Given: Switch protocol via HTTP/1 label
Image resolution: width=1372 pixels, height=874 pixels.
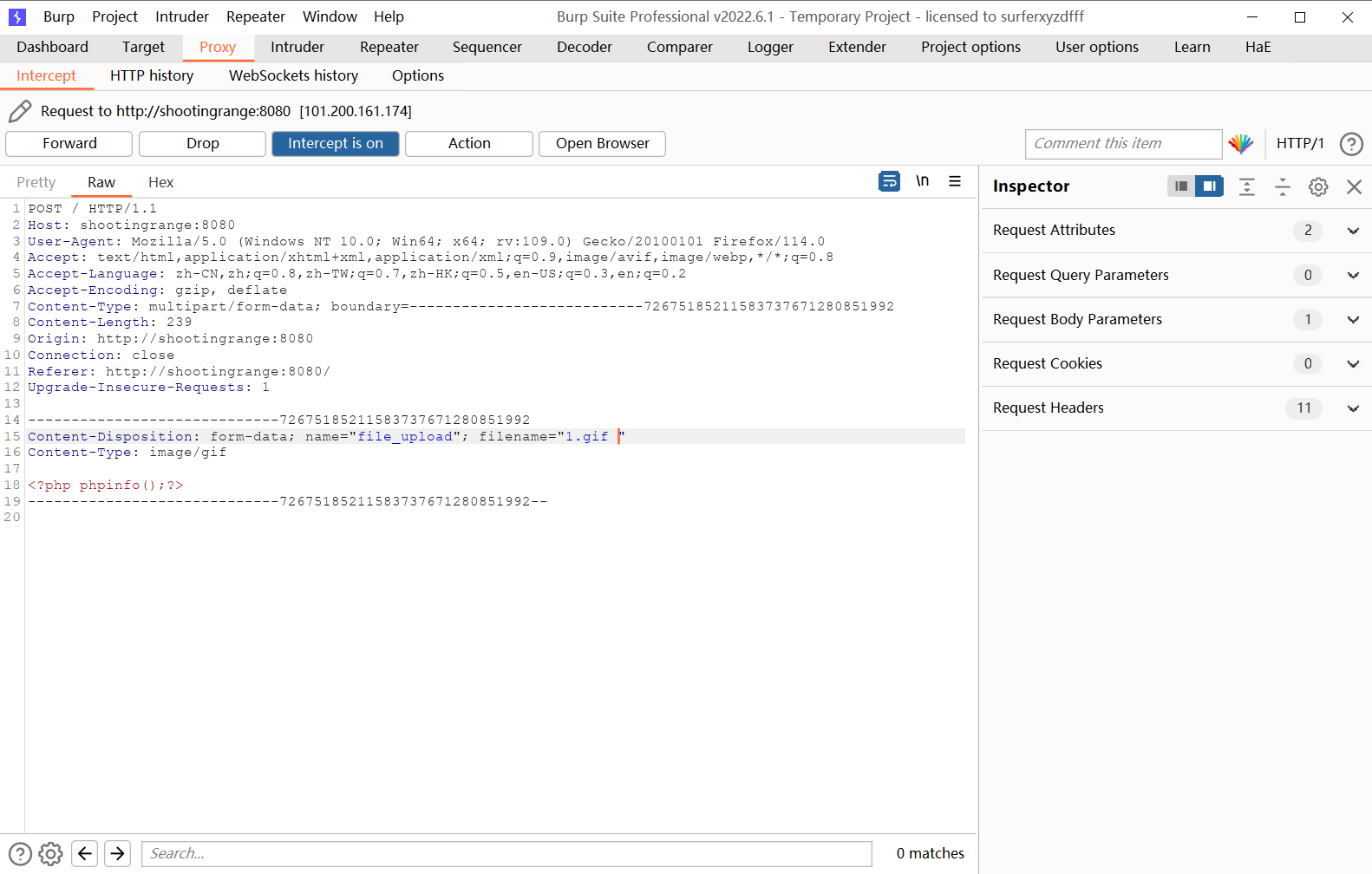Looking at the screenshot, I should click(1300, 144).
